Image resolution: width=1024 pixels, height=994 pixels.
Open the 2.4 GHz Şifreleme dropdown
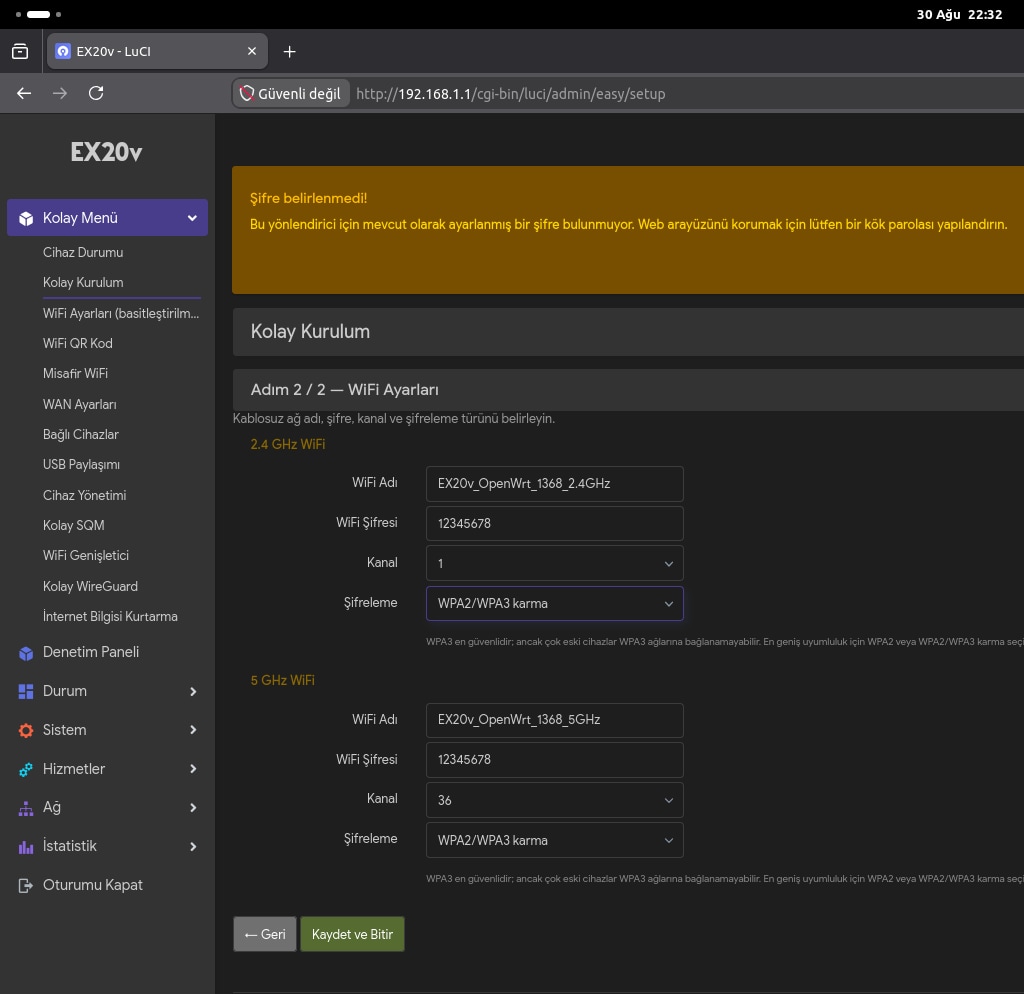[554, 603]
